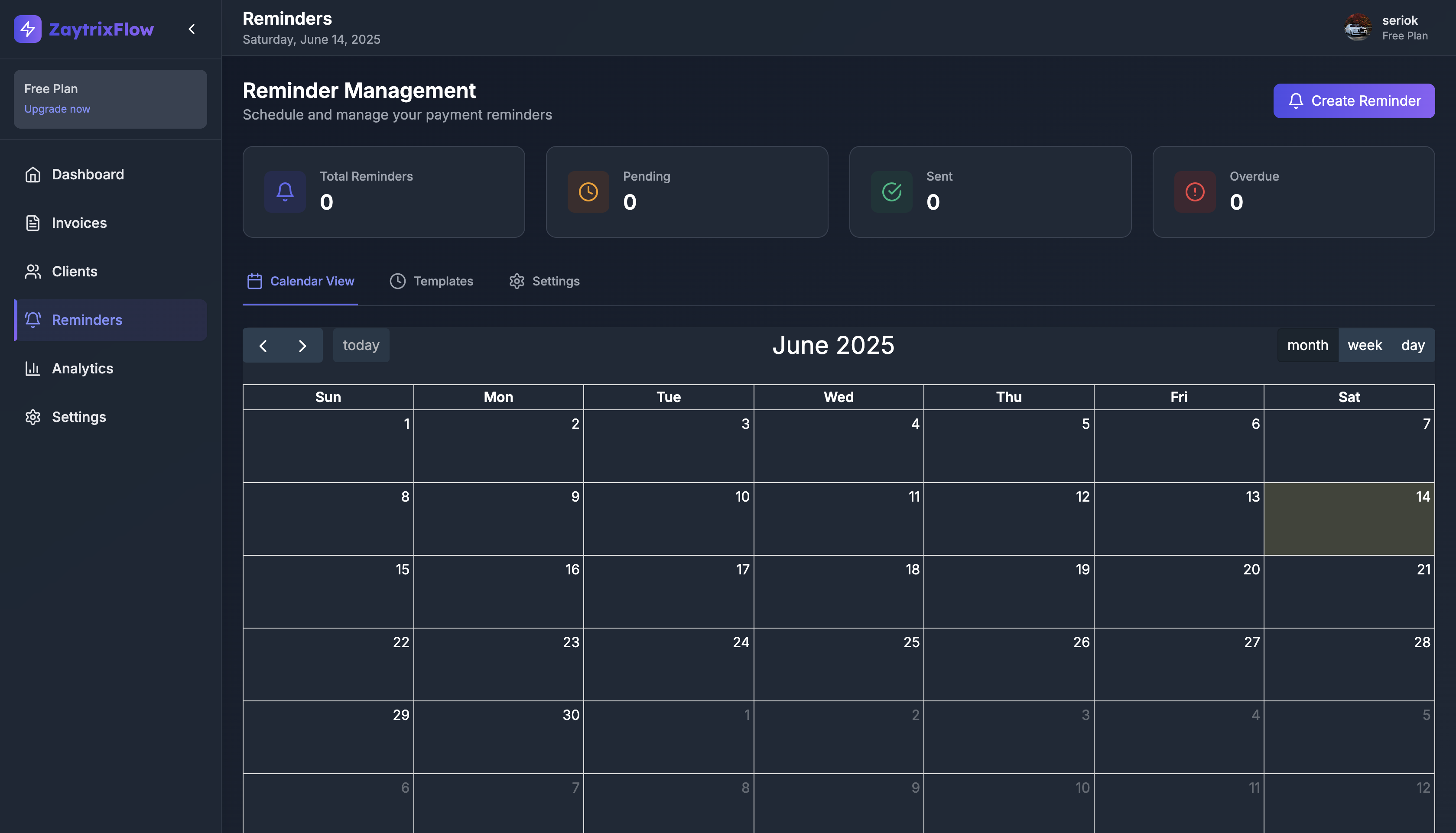
Task: Open the reminder Settings tab
Action: (x=544, y=281)
